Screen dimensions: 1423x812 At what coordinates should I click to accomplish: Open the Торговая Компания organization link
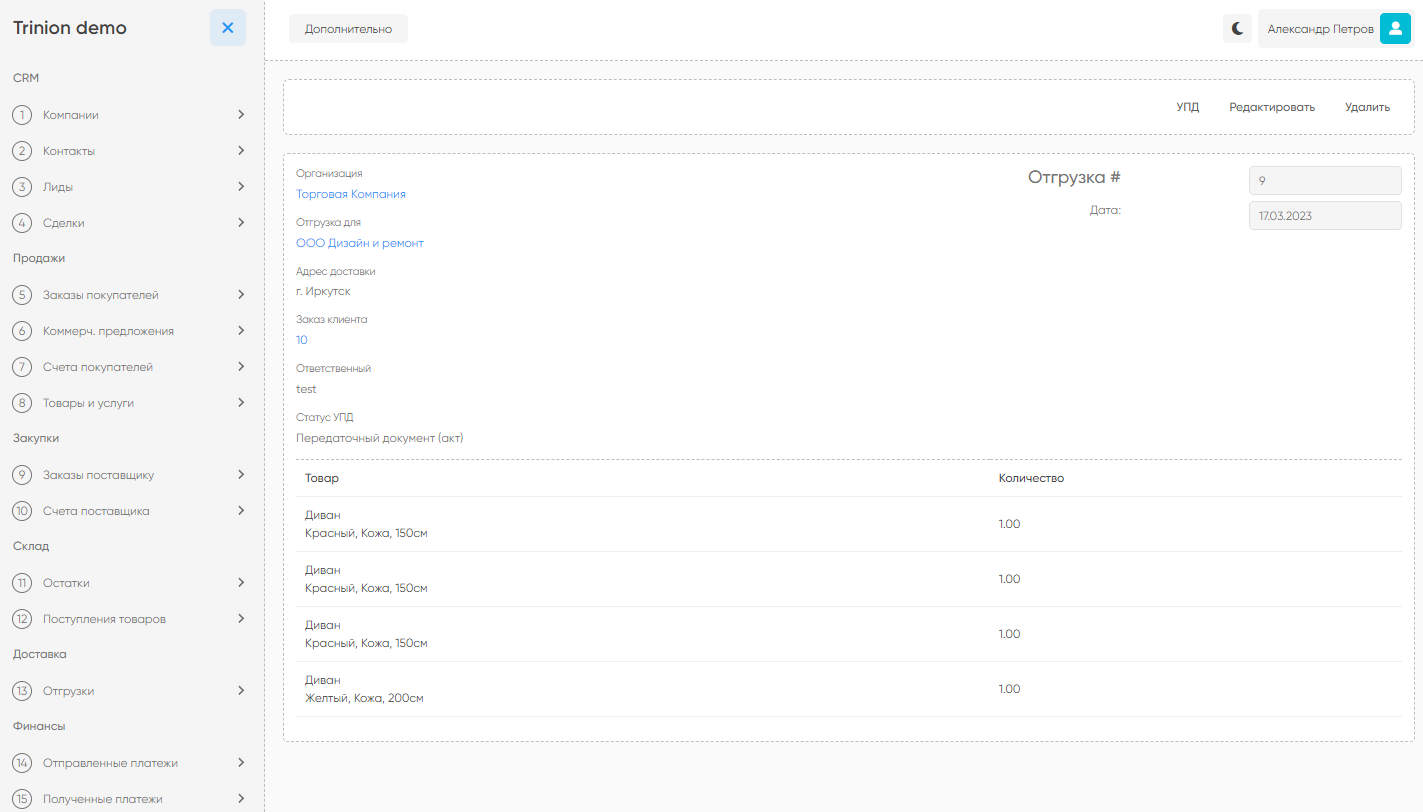click(x=351, y=194)
